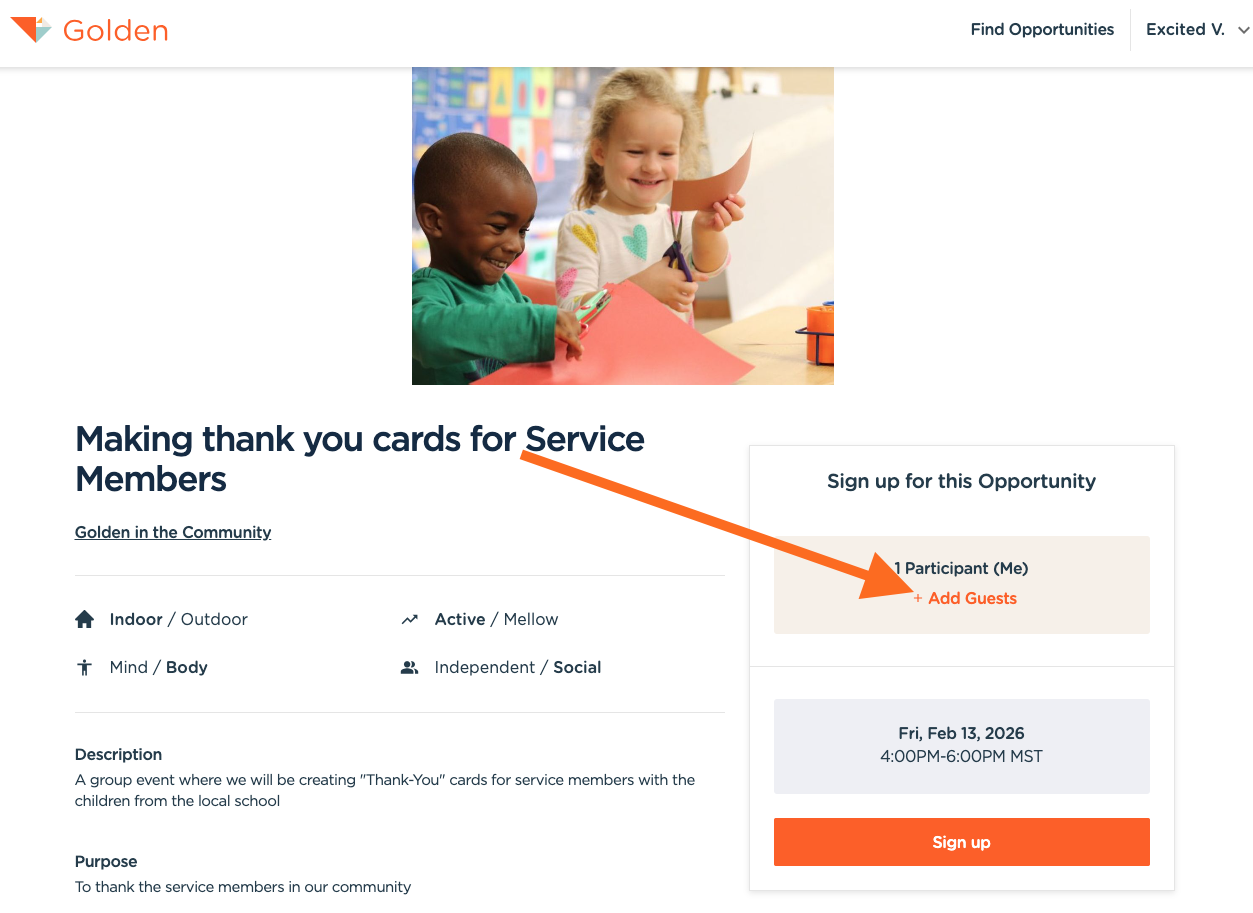
Task: Open the Excited V. user menu
Action: [x=1185, y=30]
